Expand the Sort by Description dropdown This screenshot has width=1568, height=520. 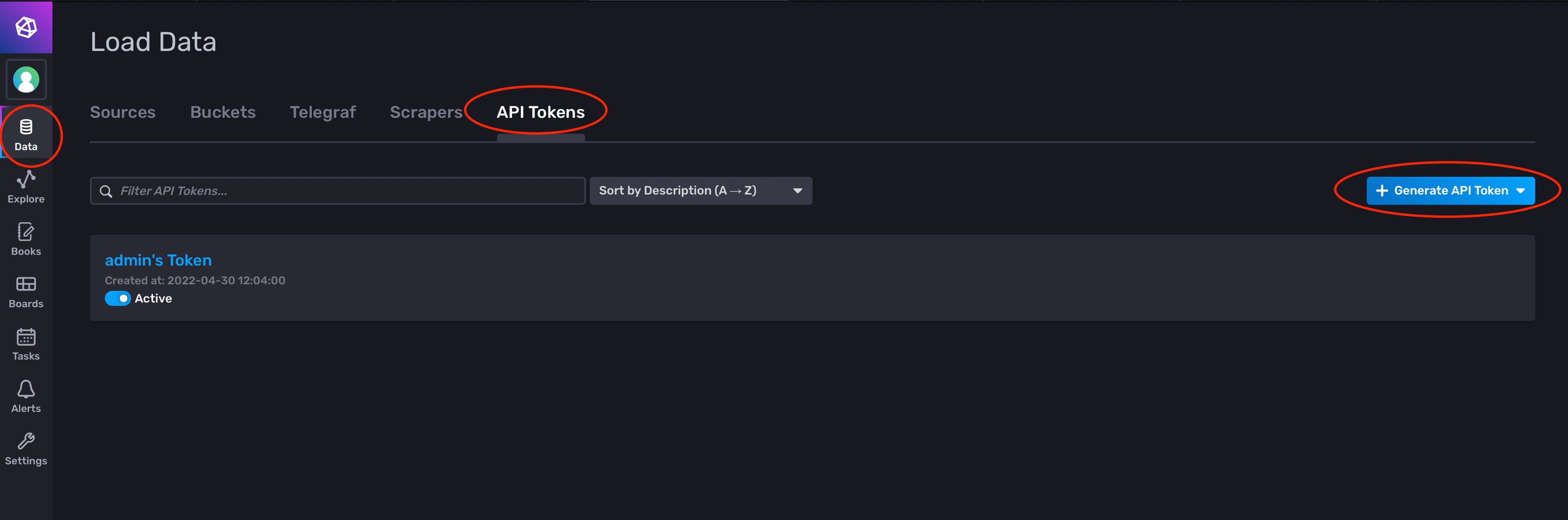tap(700, 191)
